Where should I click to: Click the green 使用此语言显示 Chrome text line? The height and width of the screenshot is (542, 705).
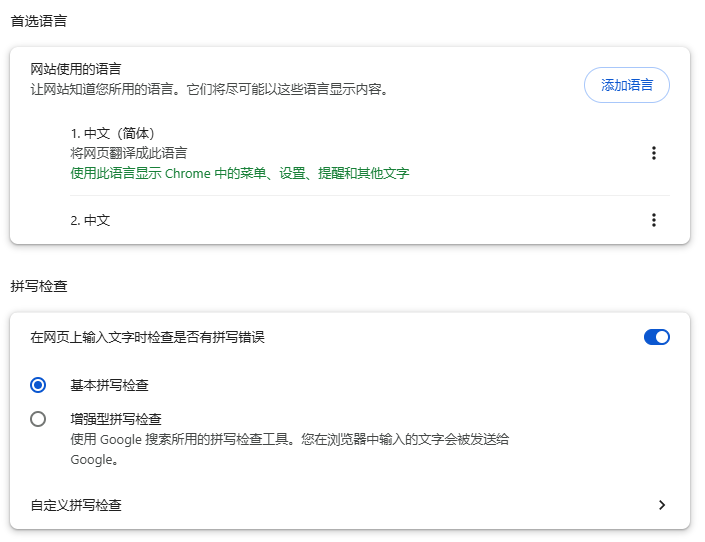pos(240,173)
